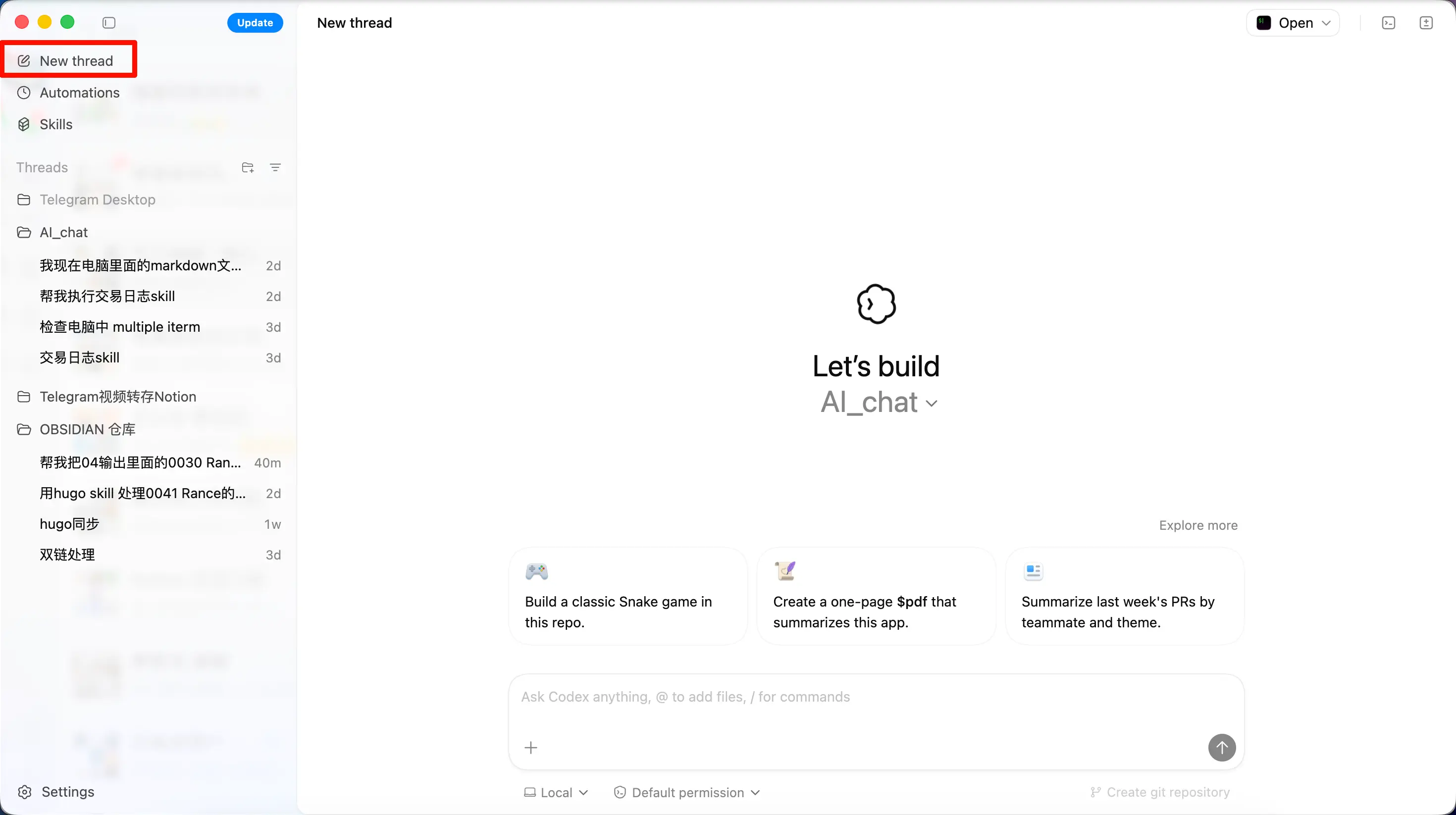The width and height of the screenshot is (1456, 815).
Task: Click the plus attachment icon
Action: click(531, 748)
